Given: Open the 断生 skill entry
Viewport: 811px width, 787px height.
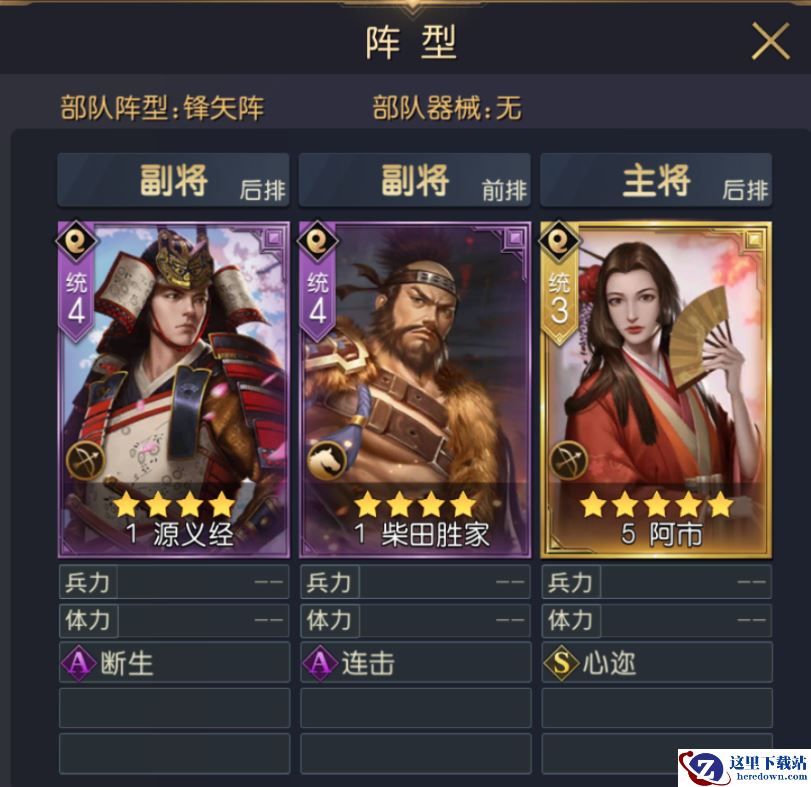Looking at the screenshot, I should (x=174, y=662).
